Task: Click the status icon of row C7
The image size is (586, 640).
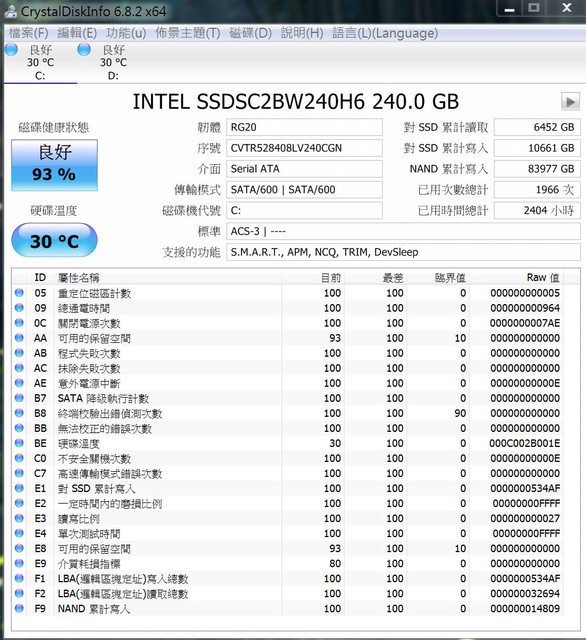Action: point(19,473)
